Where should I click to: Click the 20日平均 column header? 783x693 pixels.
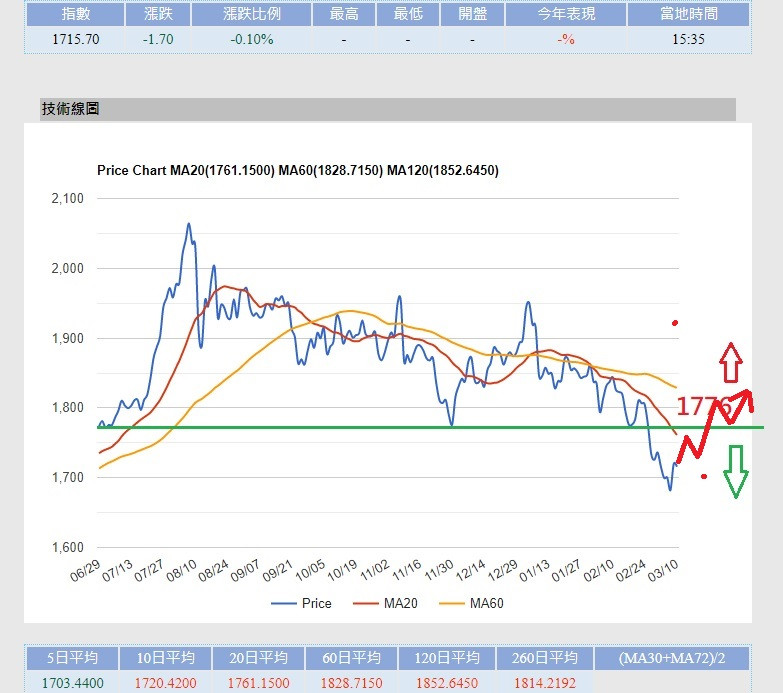click(x=258, y=658)
